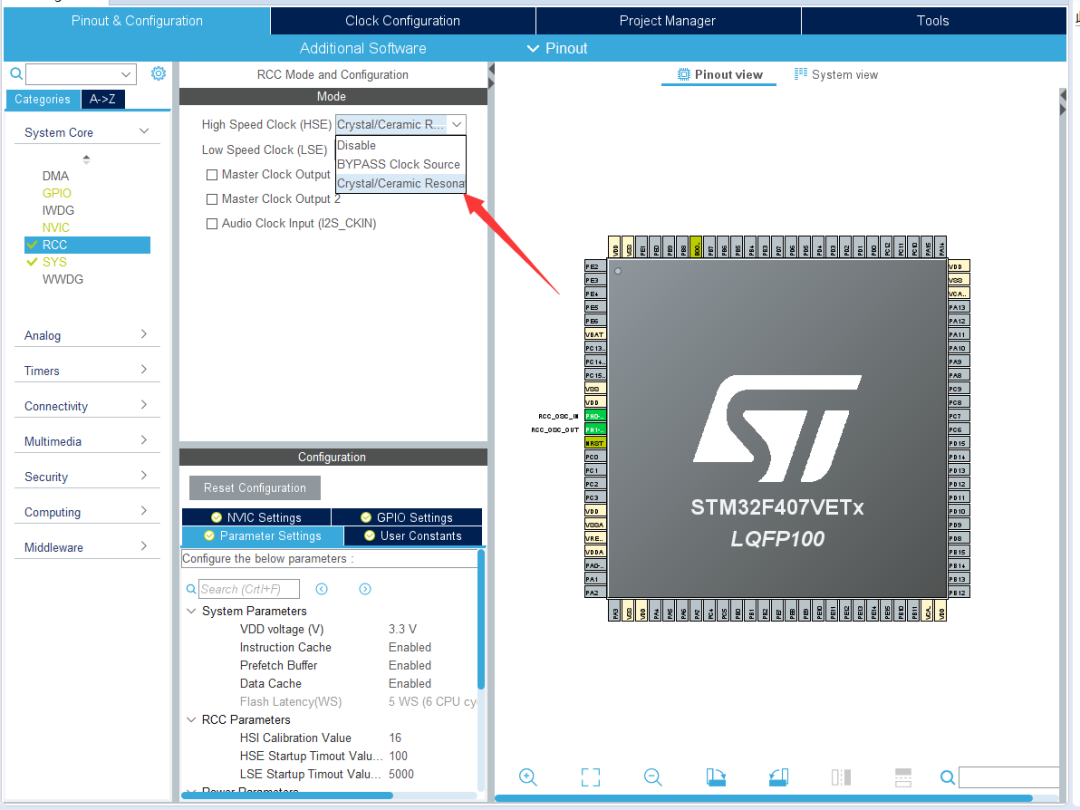Viewport: 1080px width, 810px height.
Task: Click the horizontal split layout icon
Action: click(903, 777)
